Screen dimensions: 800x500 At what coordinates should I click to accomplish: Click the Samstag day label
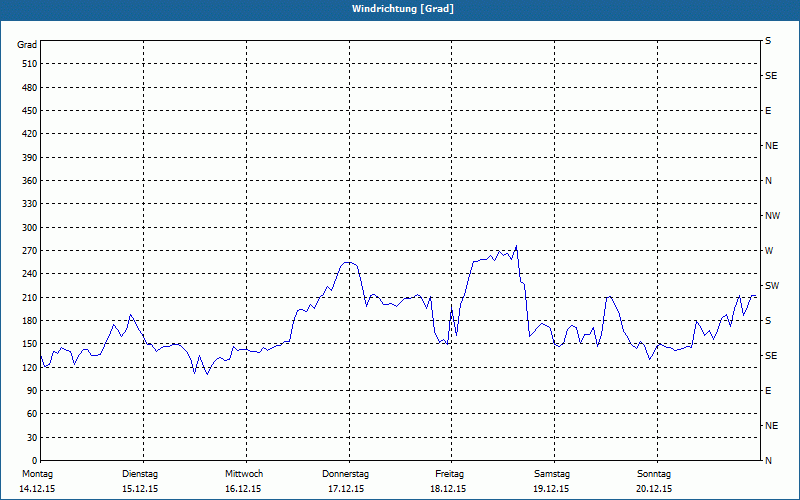551,473
